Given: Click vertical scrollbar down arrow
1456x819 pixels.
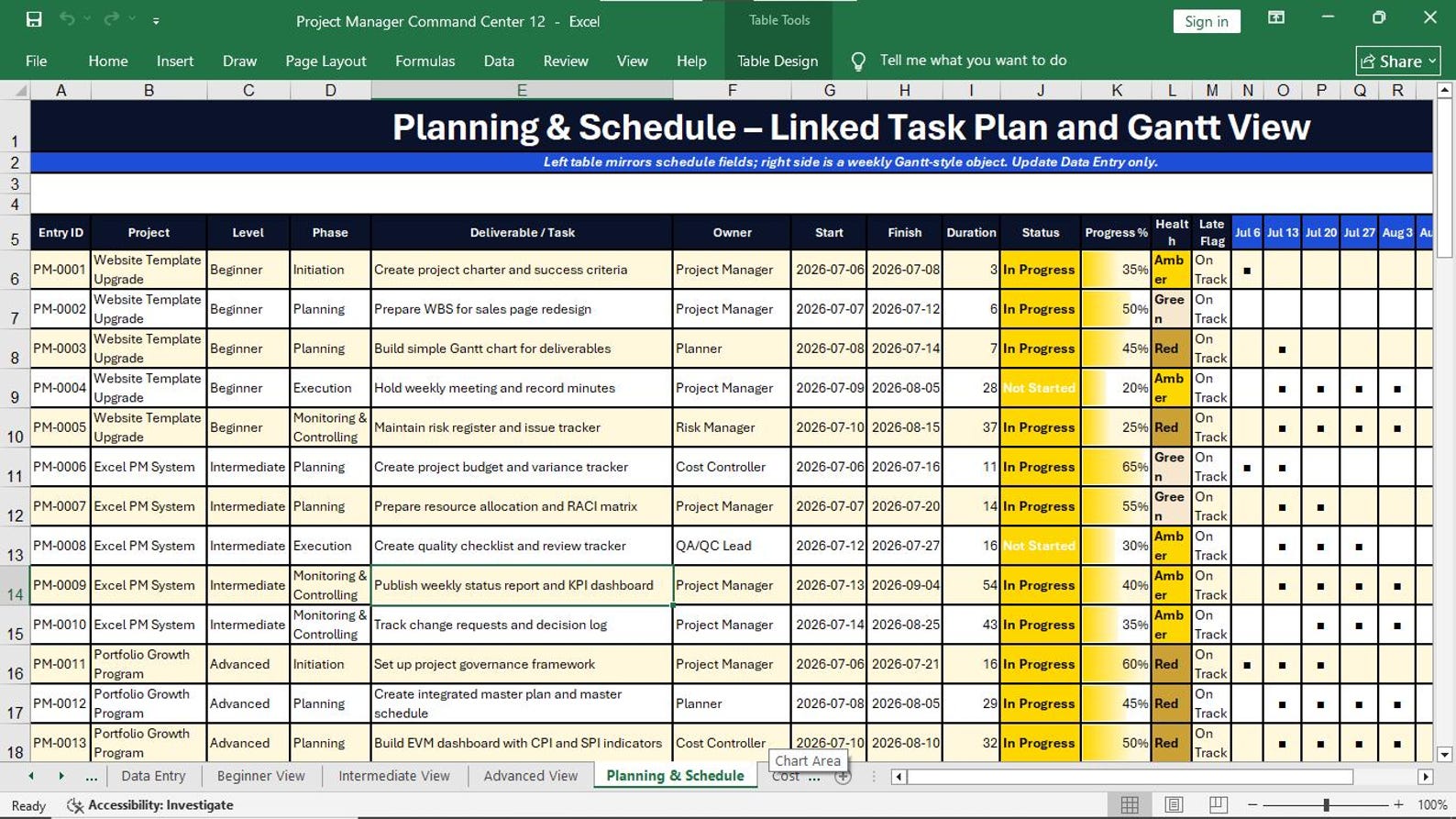Looking at the screenshot, I should 1444,755.
